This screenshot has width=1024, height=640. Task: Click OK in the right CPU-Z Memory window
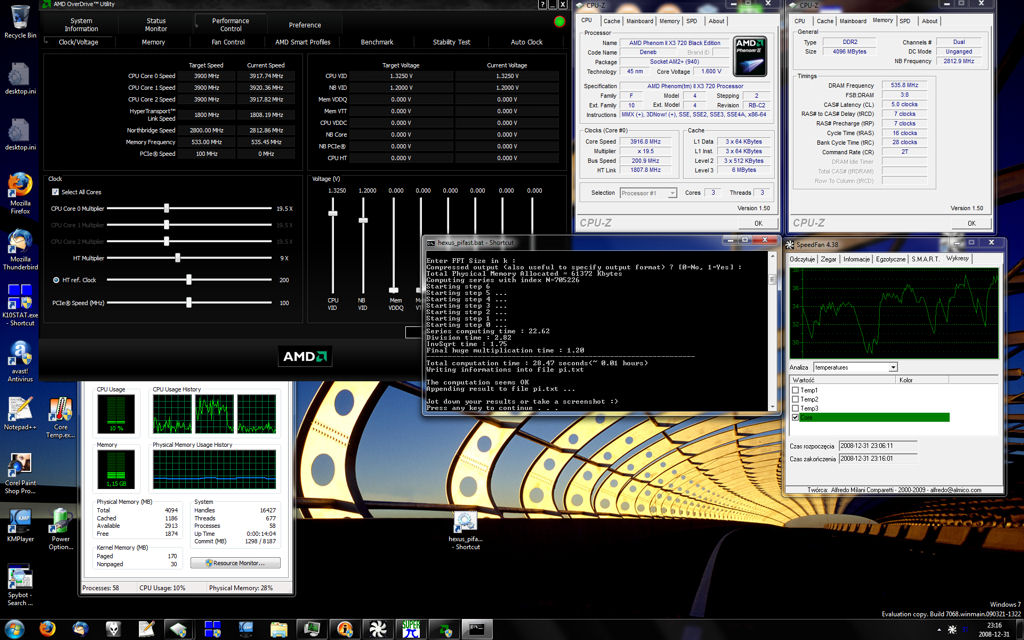(971, 223)
